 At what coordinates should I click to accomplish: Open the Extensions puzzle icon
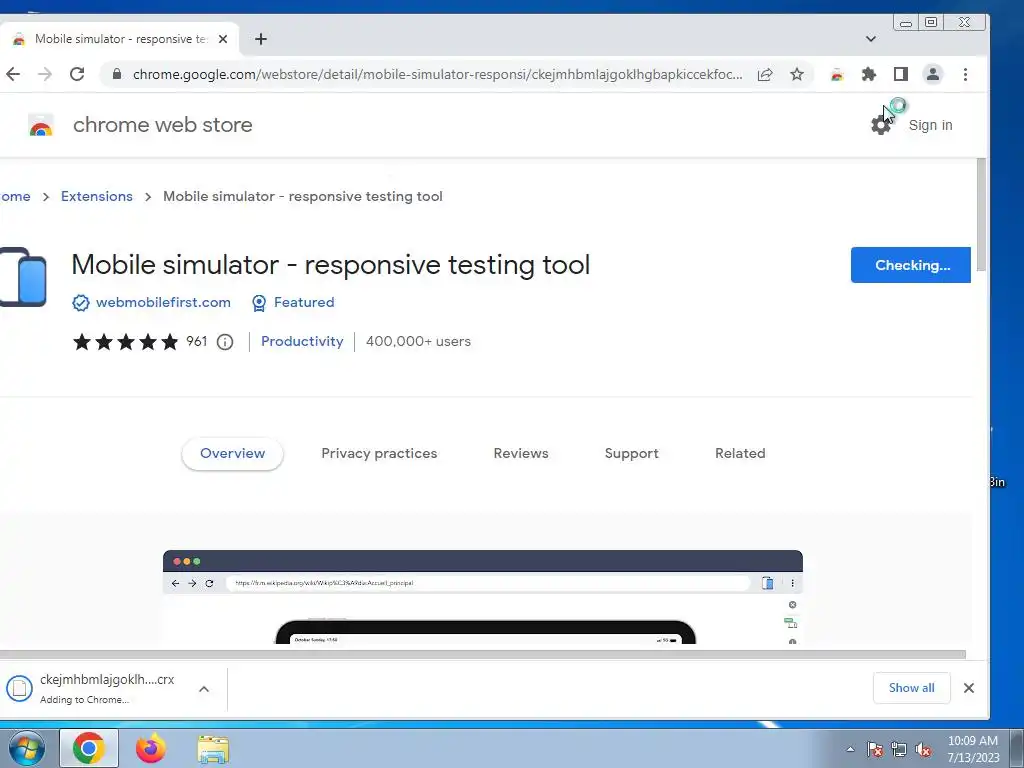(x=869, y=74)
